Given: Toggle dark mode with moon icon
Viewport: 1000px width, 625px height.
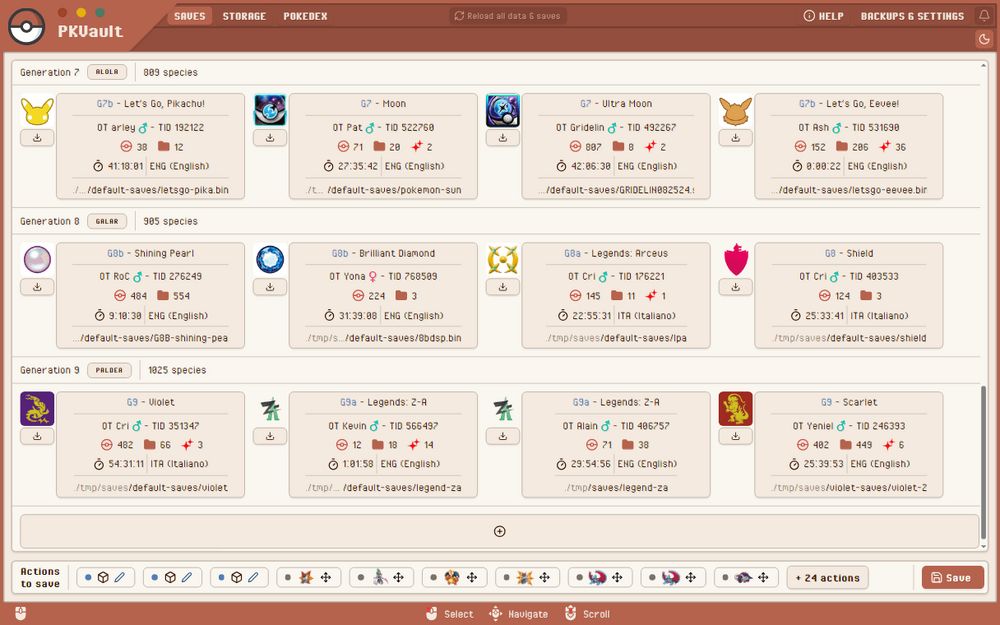Looking at the screenshot, I should pyautogui.click(x=984, y=39).
